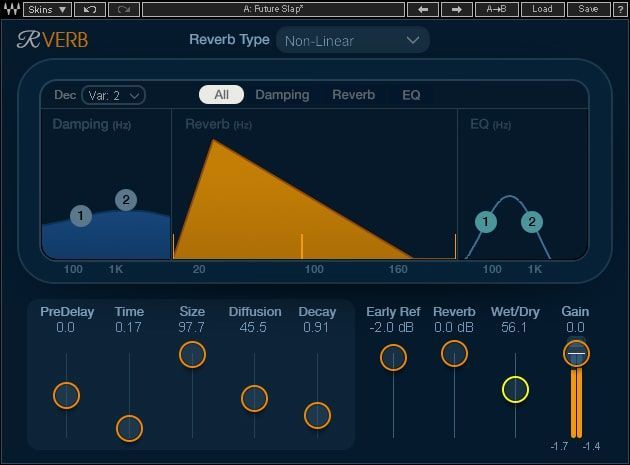630x465 pixels.
Task: Switch to the Damping tab
Action: click(x=282, y=95)
